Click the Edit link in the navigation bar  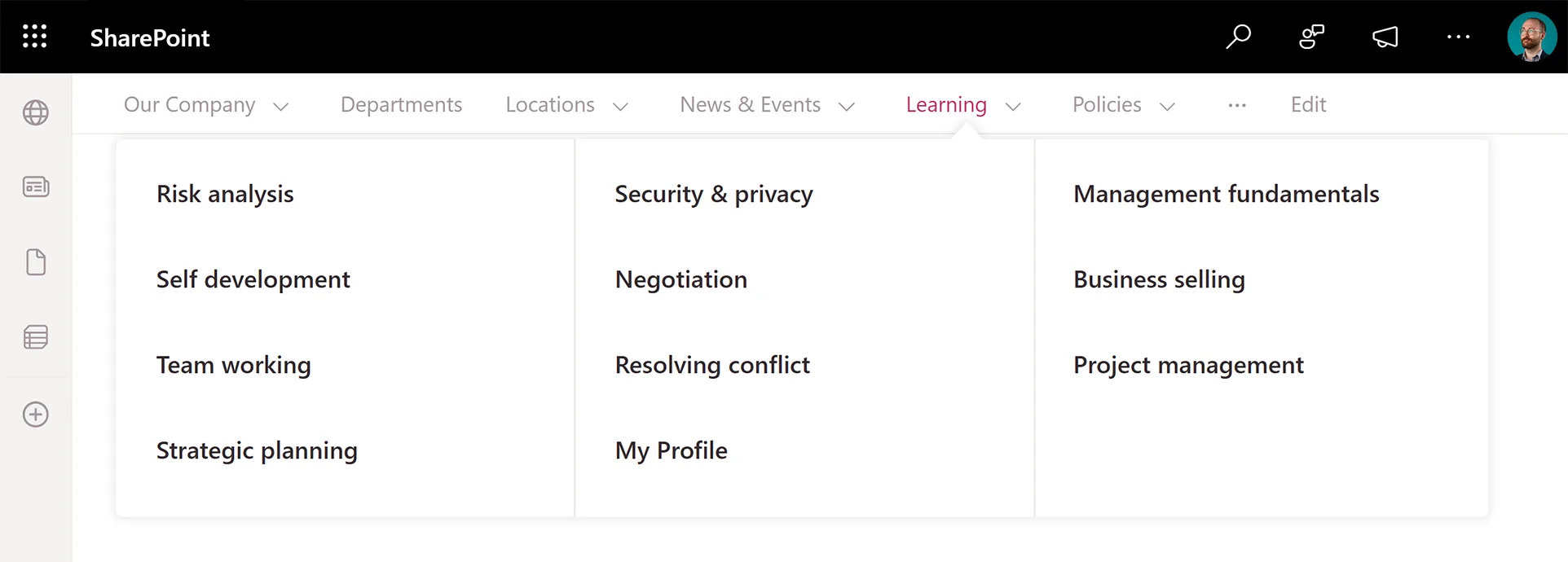[x=1307, y=104]
